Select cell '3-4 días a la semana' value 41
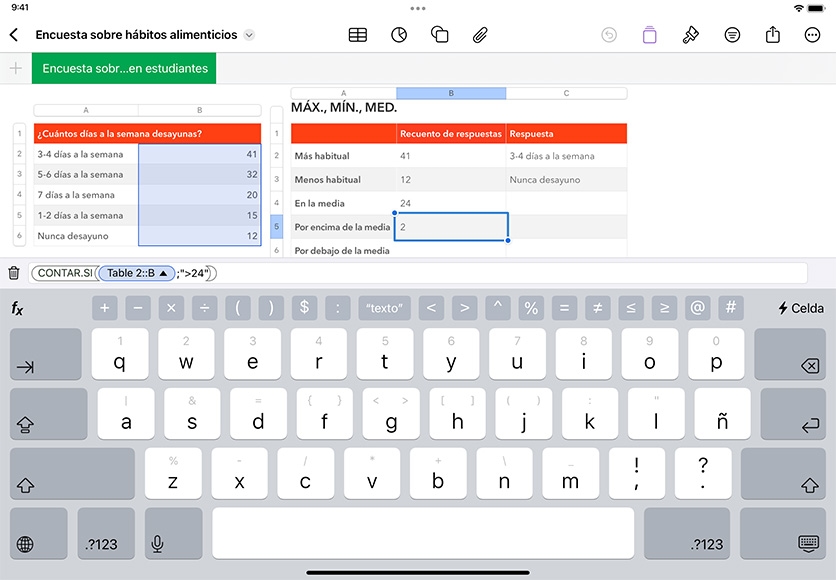The width and height of the screenshot is (836, 580). 200,154
